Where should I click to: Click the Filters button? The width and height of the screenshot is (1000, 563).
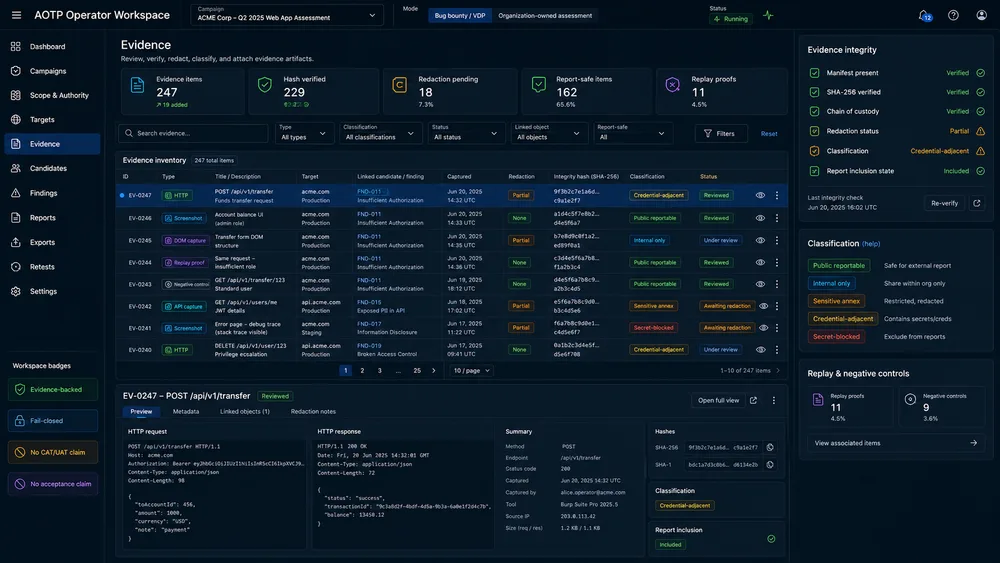point(720,133)
